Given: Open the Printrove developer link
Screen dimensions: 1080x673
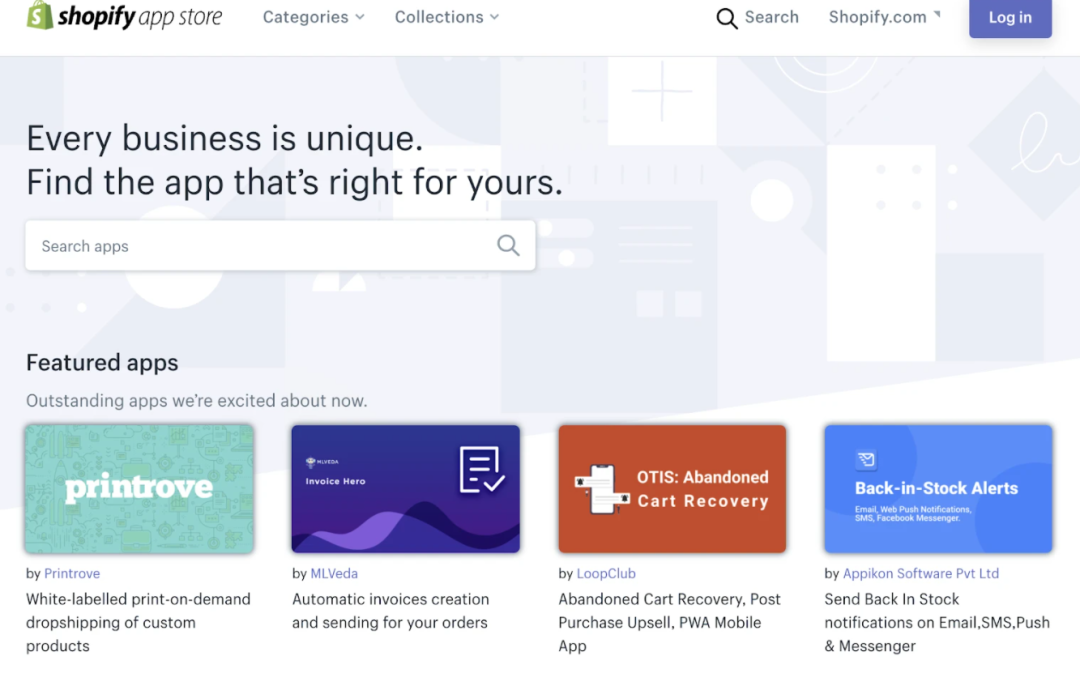Looking at the screenshot, I should [72, 573].
